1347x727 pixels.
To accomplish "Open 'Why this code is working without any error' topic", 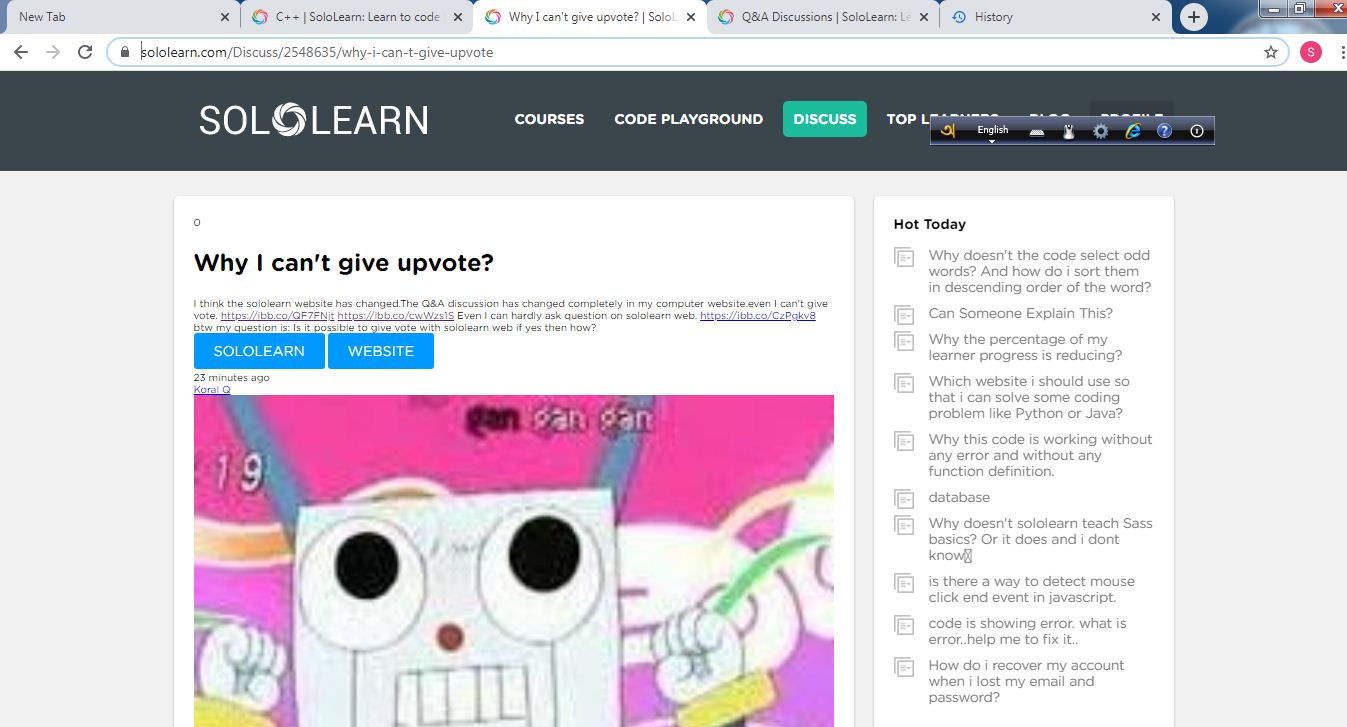I will [x=1040, y=455].
